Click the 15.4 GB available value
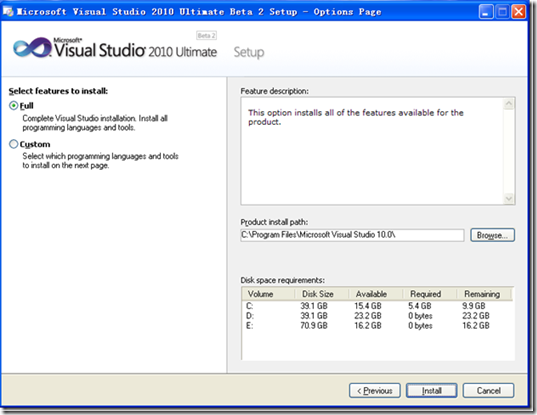 (367, 306)
